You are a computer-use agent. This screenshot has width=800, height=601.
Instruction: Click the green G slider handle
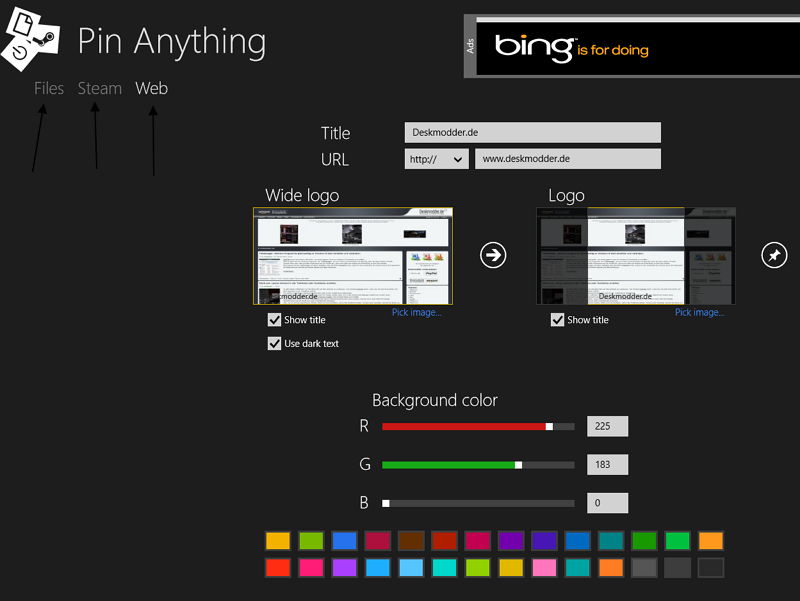click(518, 465)
